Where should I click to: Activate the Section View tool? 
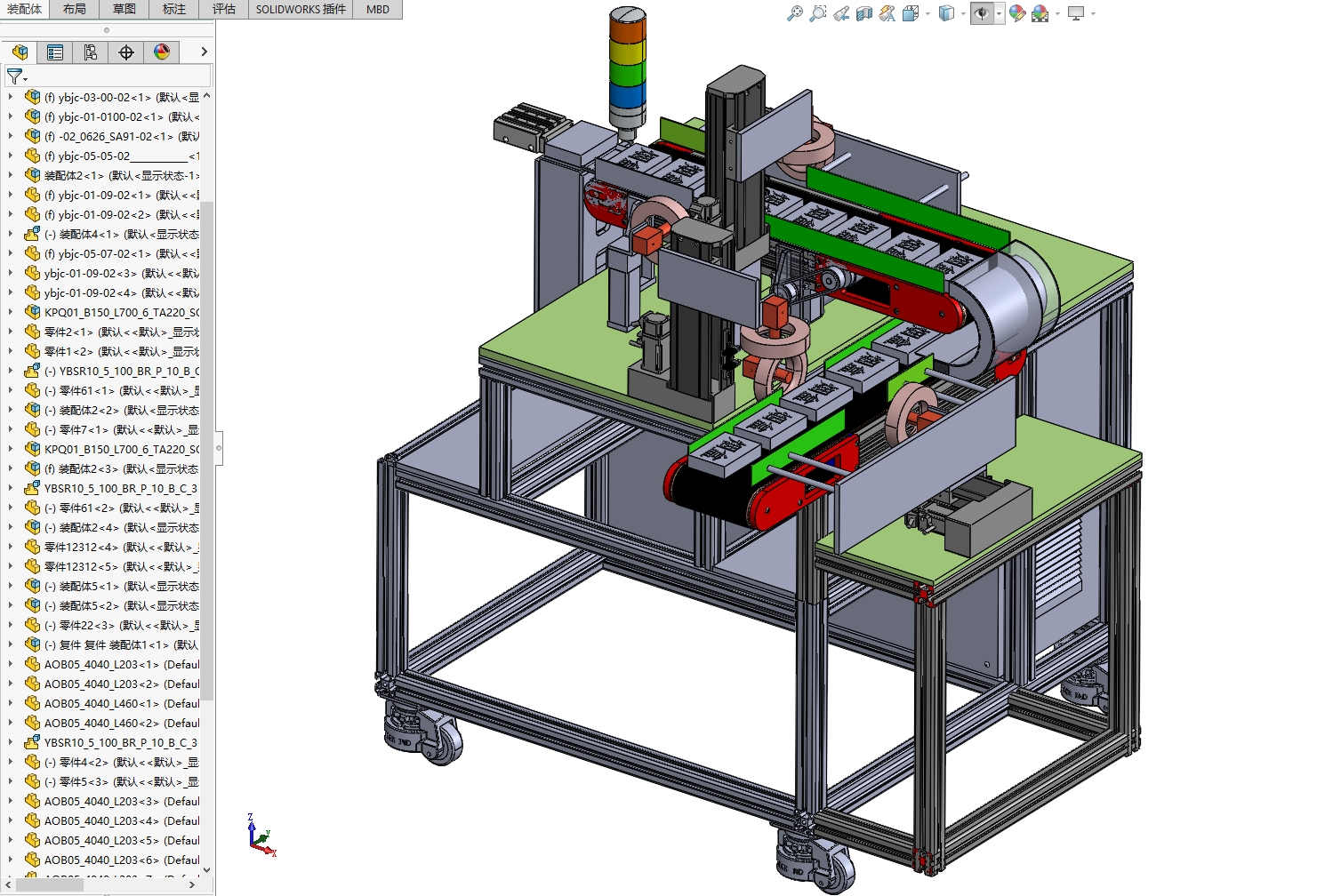864,13
